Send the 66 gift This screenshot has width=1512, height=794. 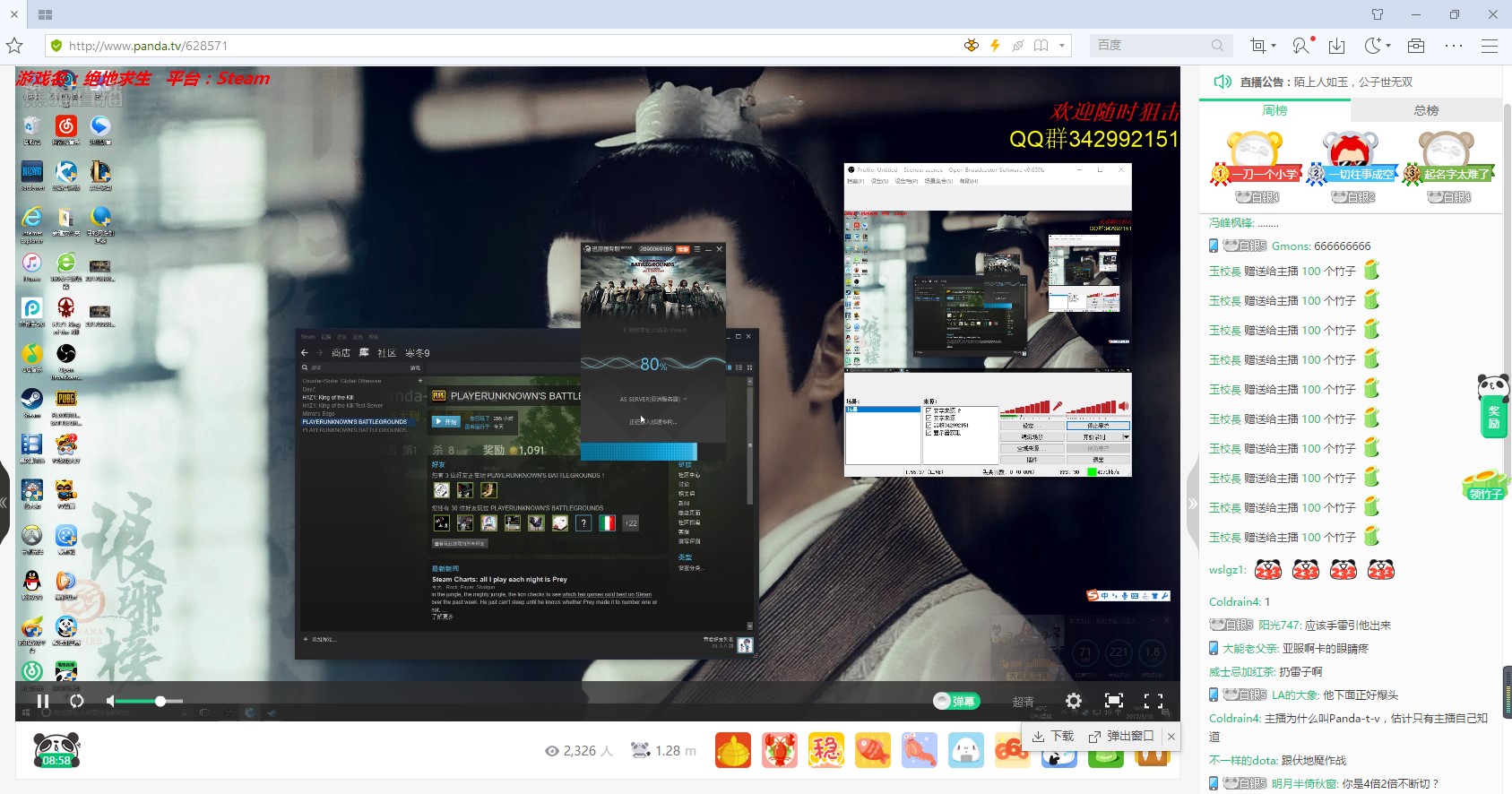tap(1012, 750)
